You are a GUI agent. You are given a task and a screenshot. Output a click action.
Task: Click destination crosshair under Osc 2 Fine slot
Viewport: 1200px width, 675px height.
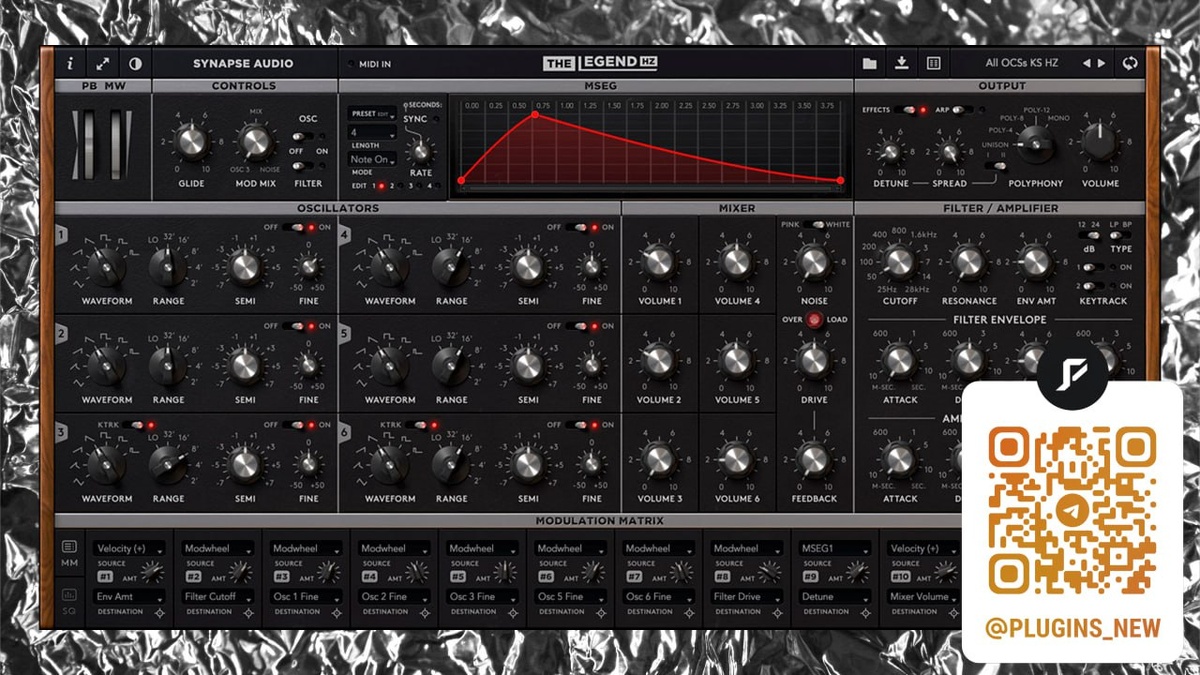(x=424, y=612)
